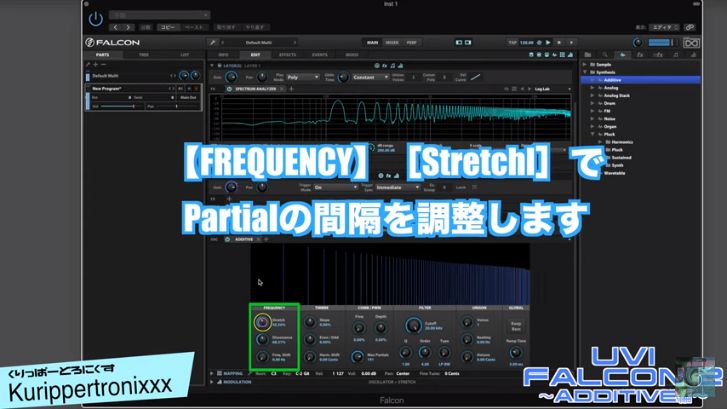The height and width of the screenshot is (409, 727).
Task: Expand the Mapping section
Action: pos(212,373)
